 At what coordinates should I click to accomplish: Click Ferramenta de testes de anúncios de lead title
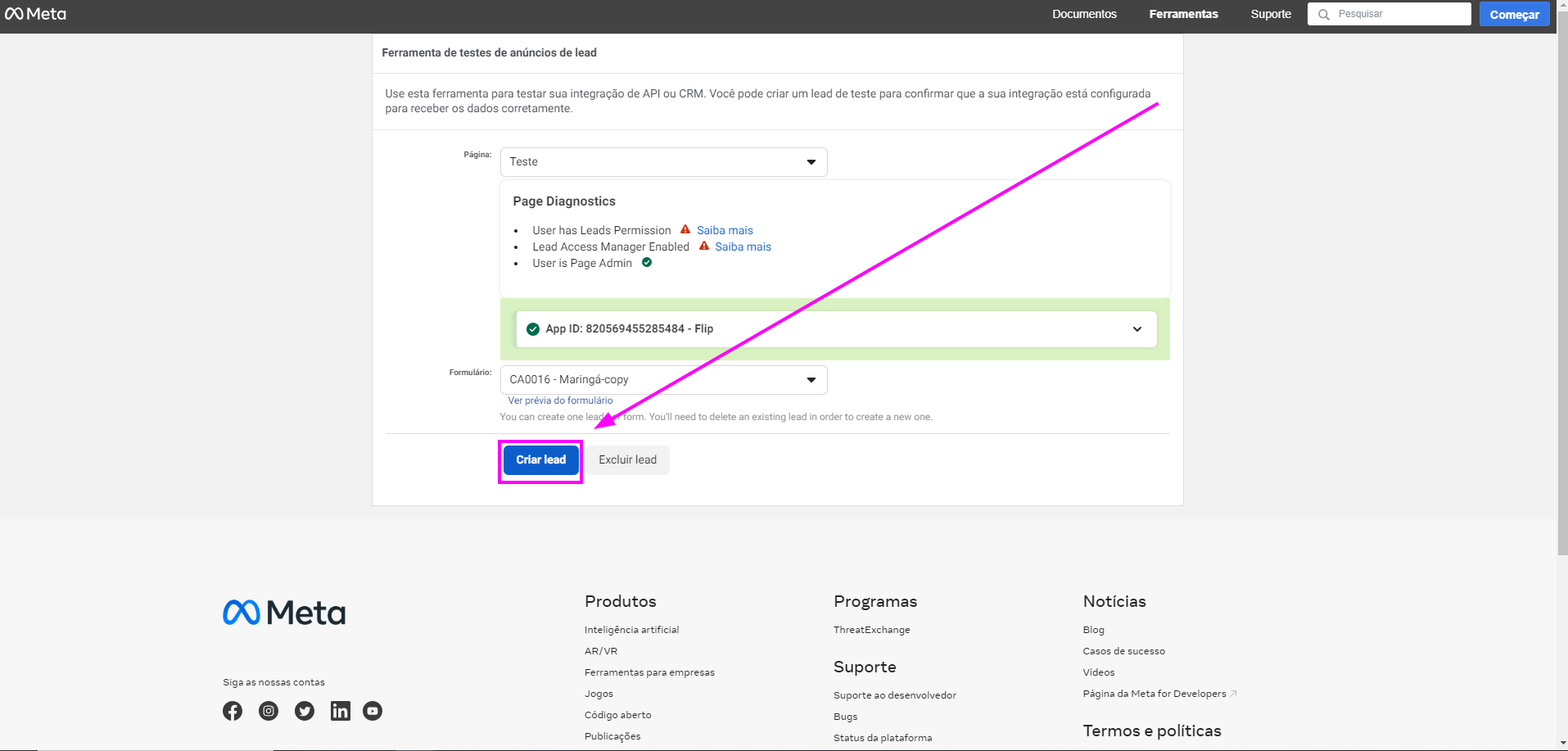click(489, 52)
